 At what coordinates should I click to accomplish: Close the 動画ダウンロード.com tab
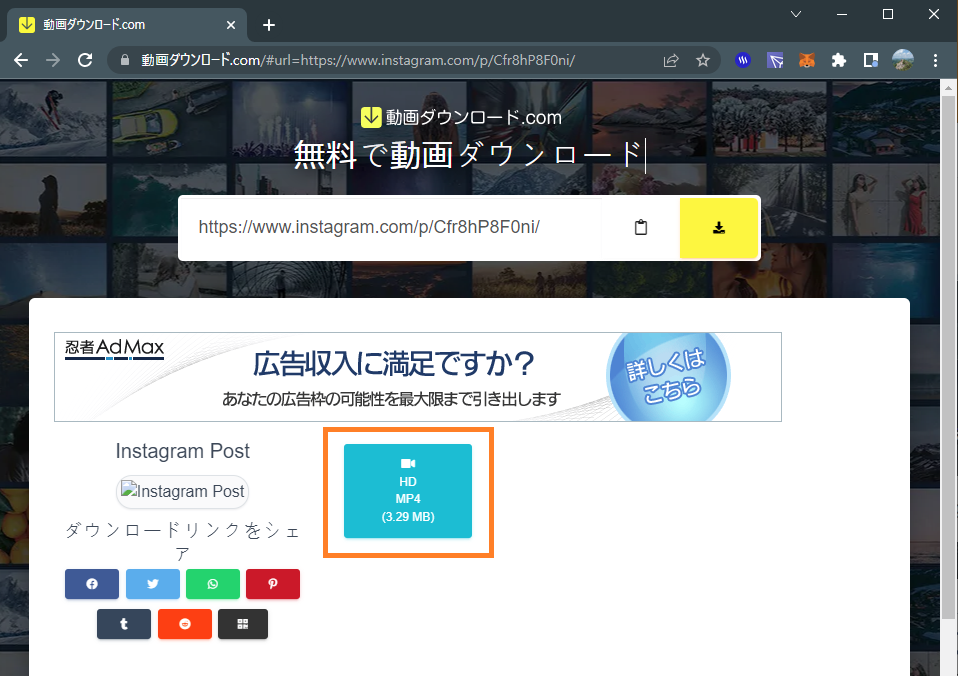pyautogui.click(x=231, y=25)
